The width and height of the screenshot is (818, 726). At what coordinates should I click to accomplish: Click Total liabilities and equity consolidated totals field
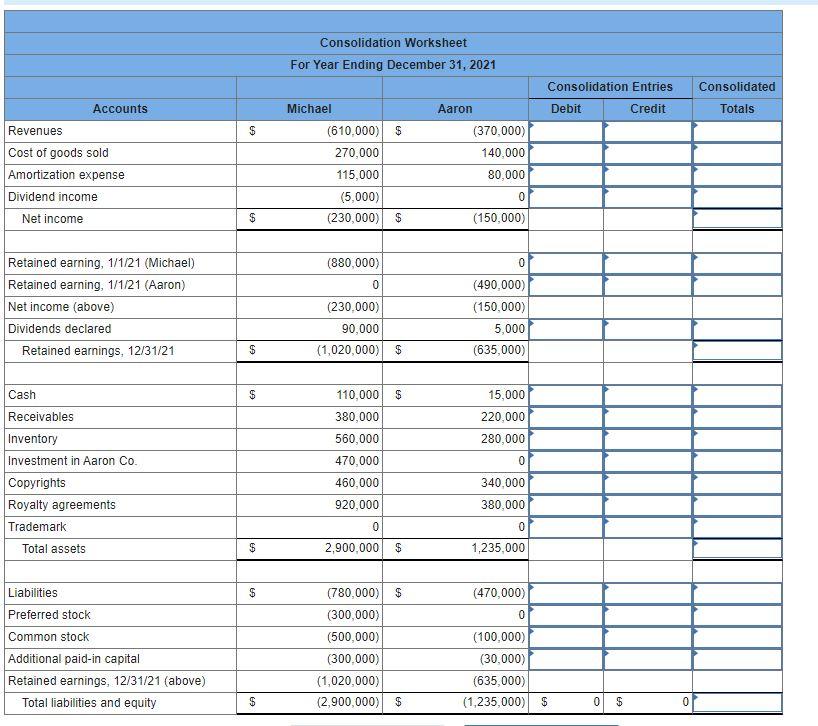point(737,703)
